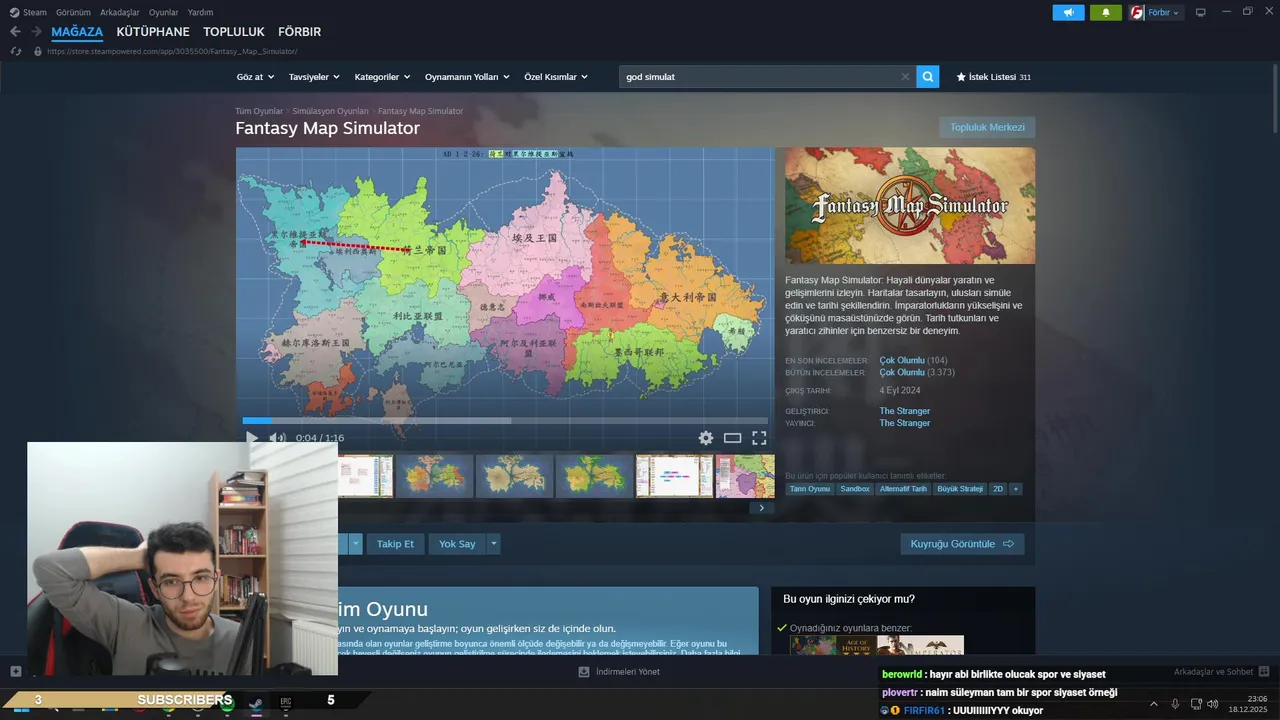Screen dimensions: 1280x720
Task: Expand the Özel Kısımlar menu
Action: tap(556, 77)
